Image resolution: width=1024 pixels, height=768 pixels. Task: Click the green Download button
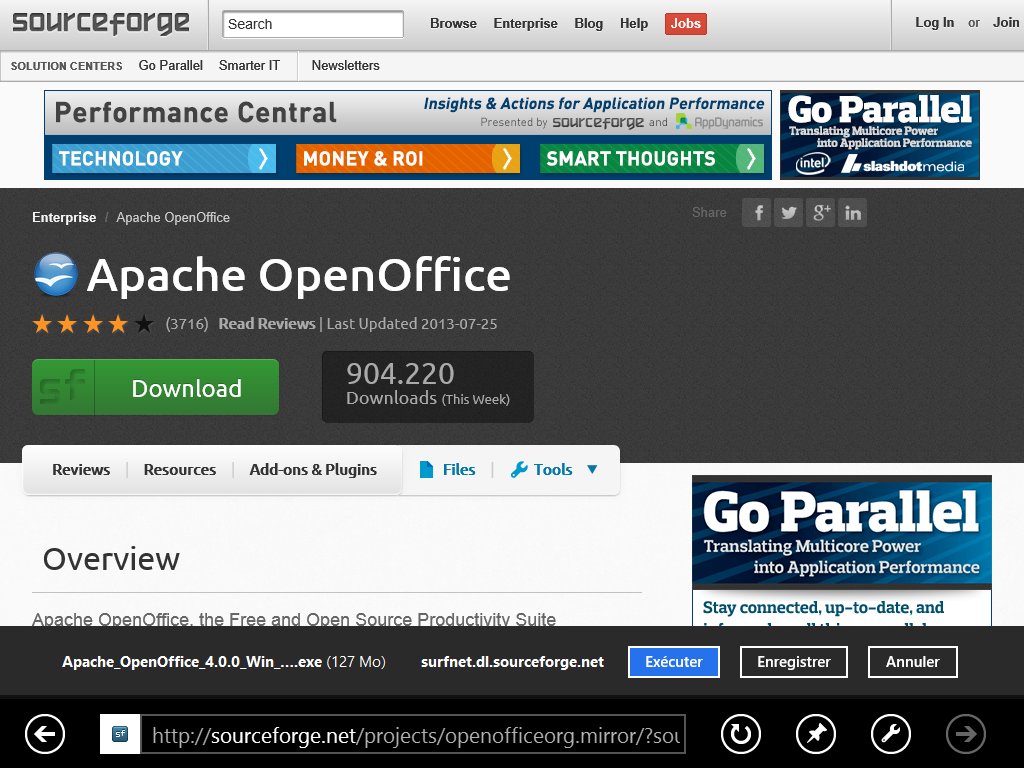pyautogui.click(x=155, y=387)
